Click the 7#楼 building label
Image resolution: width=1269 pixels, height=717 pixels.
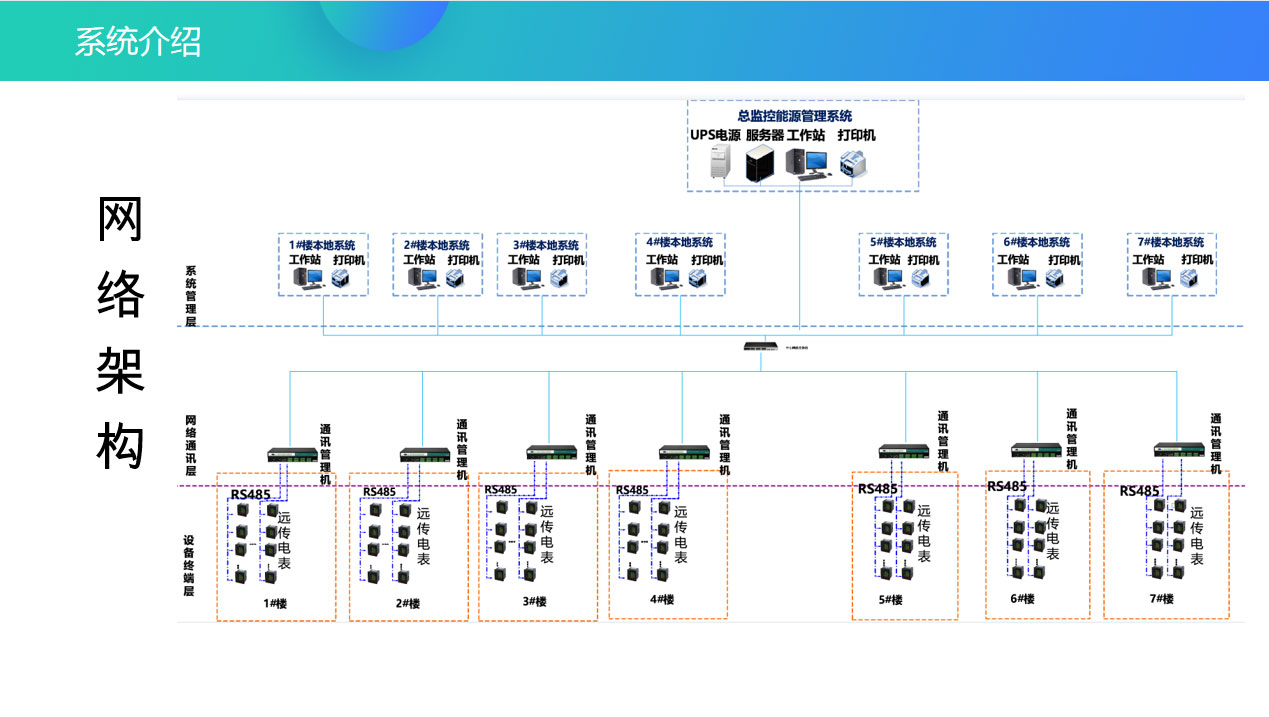pyautogui.click(x=1161, y=598)
